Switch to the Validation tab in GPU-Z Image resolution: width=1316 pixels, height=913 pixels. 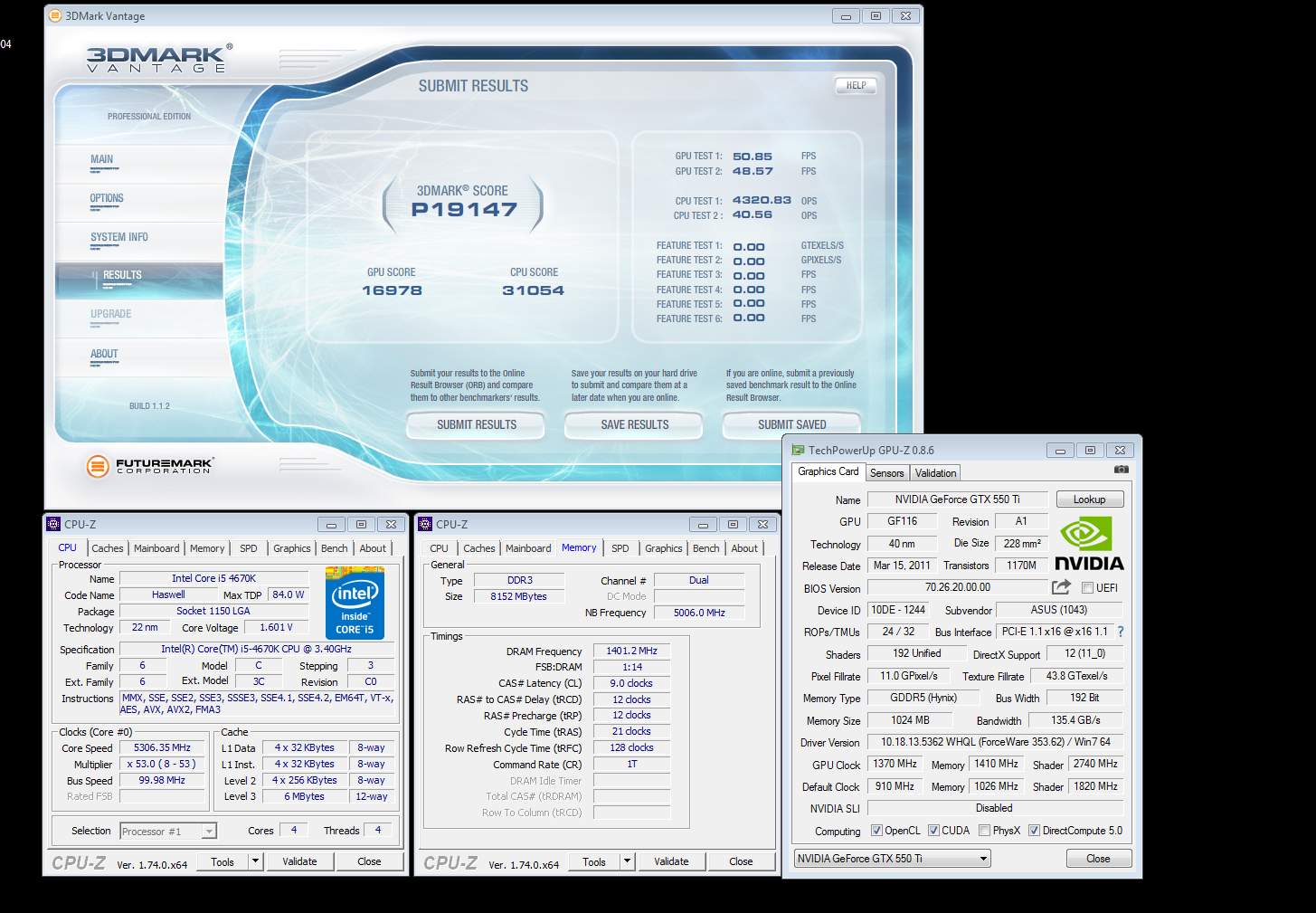[x=935, y=473]
